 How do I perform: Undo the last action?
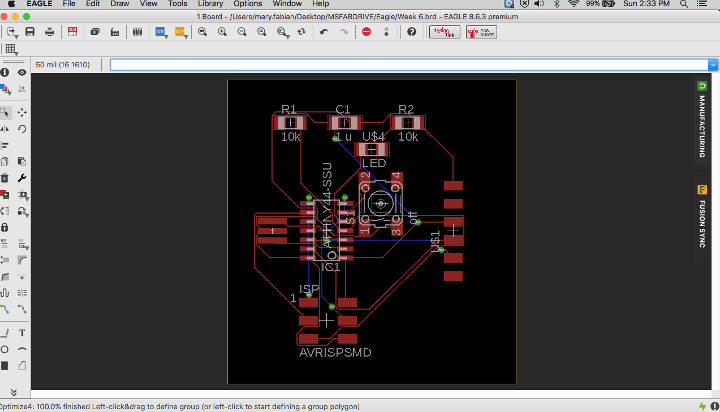(324, 32)
